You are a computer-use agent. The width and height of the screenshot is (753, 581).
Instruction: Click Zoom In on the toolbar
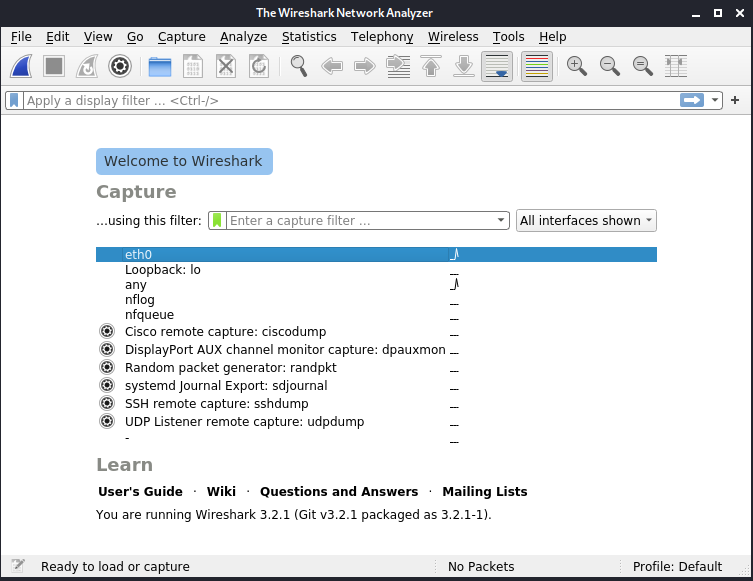tap(576, 66)
